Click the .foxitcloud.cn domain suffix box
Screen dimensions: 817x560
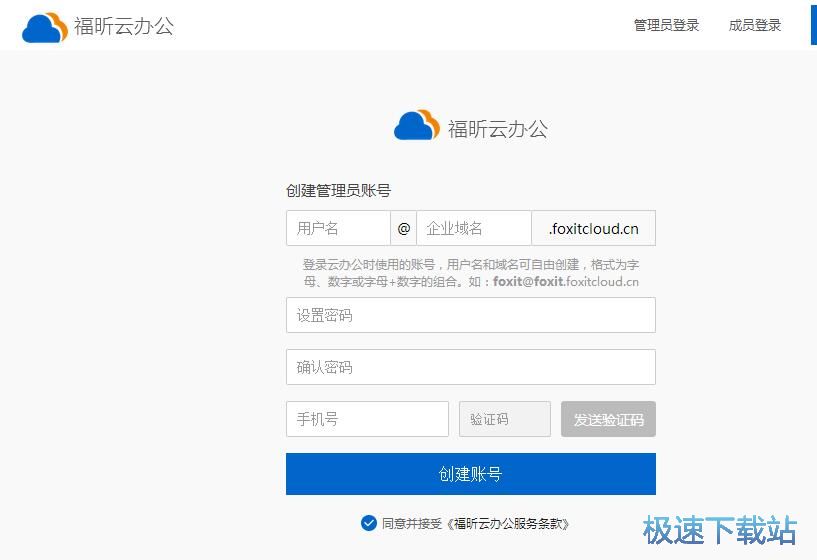[x=593, y=228]
